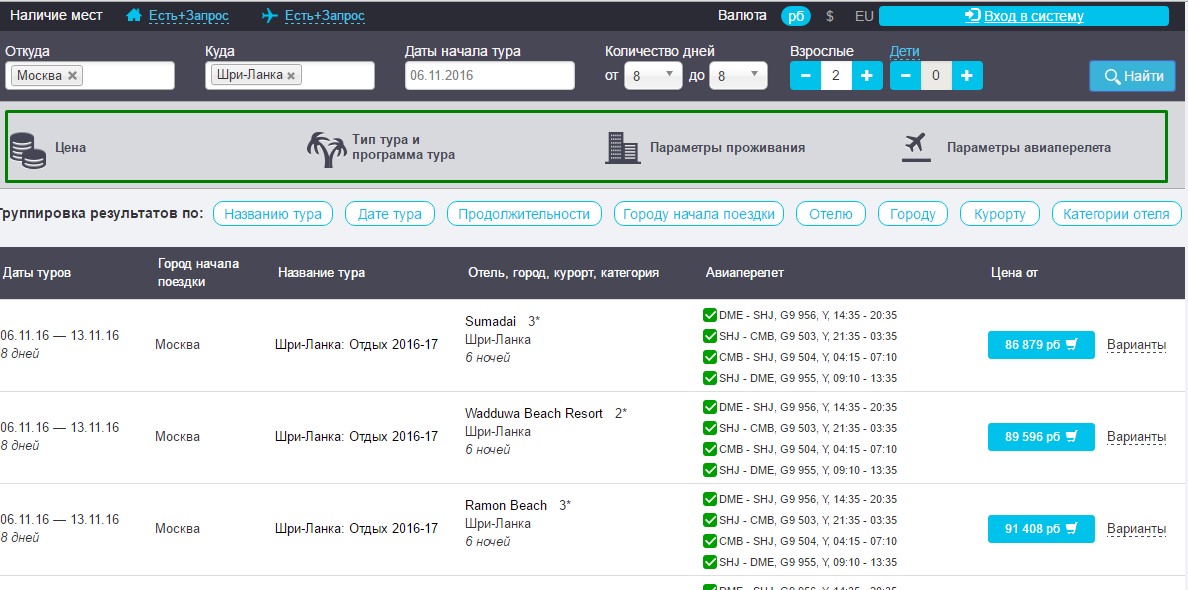Remove the Шри-Ланка destination tag
Screen dimensions: 1188x590
click(291, 76)
